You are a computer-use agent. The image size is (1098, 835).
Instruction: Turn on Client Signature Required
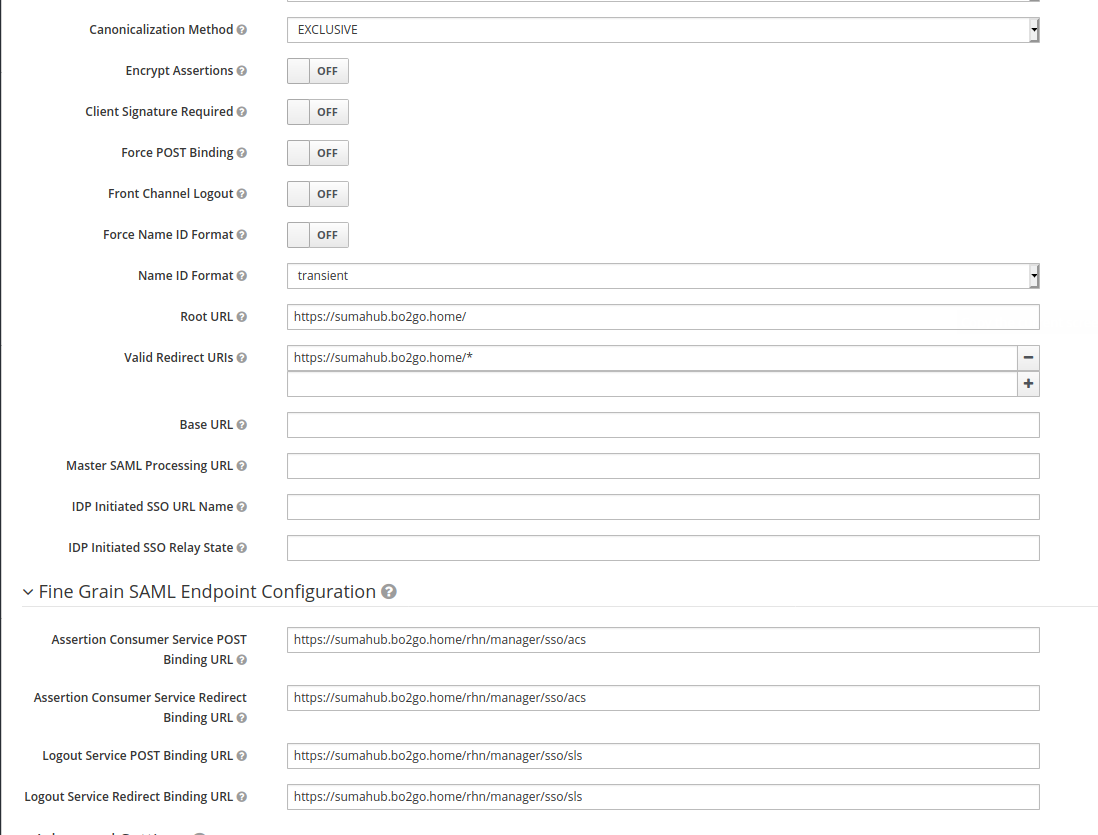point(317,112)
